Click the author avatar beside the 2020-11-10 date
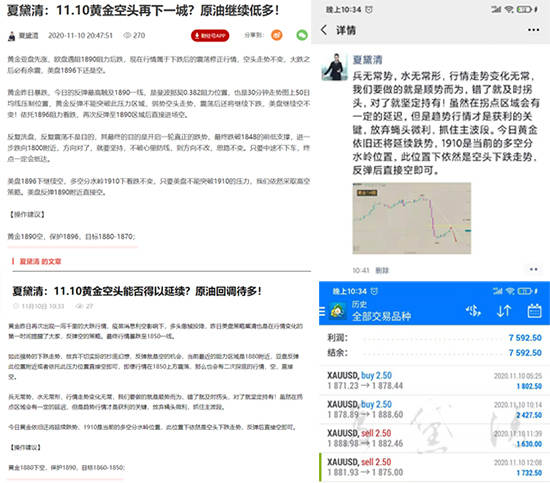The width and height of the screenshot is (550, 483). click(x=12, y=36)
